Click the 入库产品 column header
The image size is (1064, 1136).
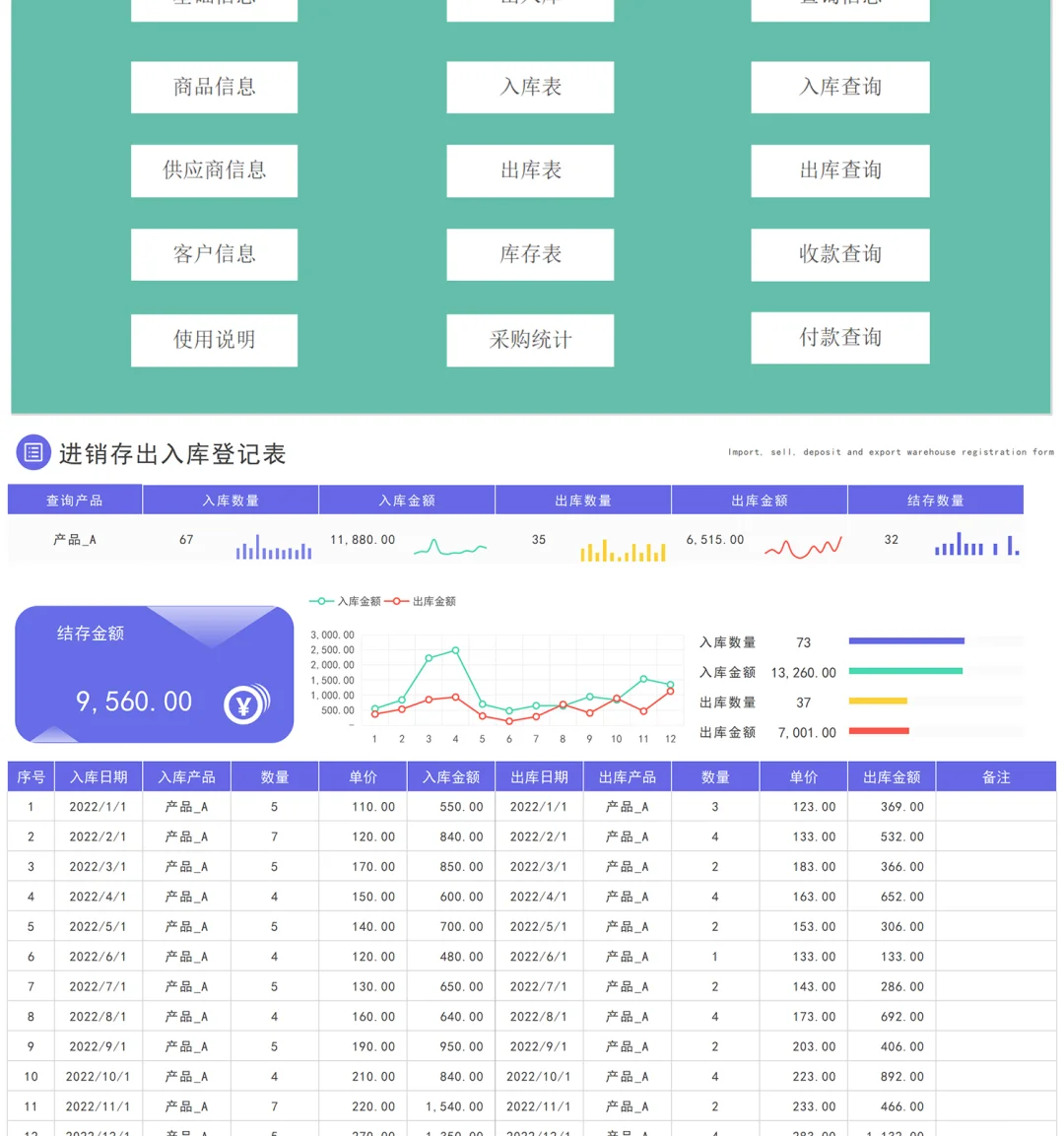click(x=187, y=777)
